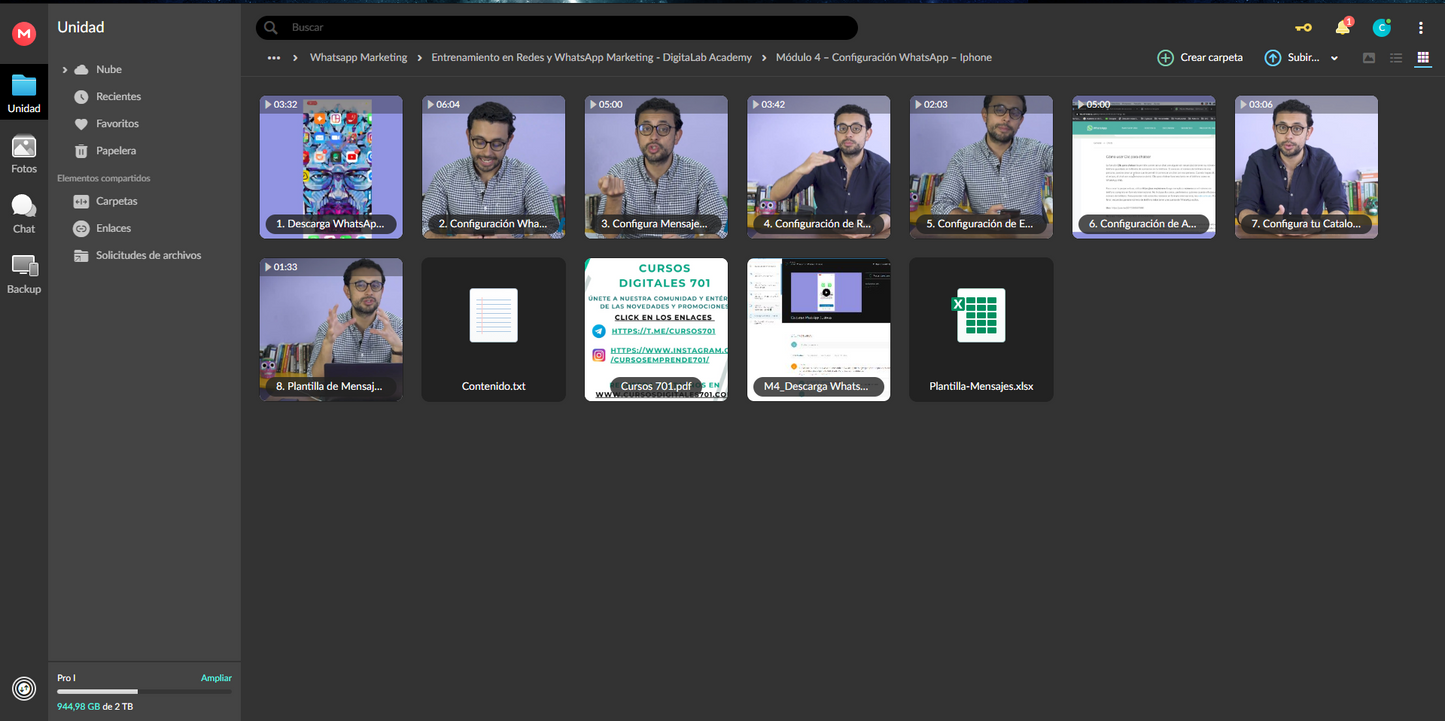
Task: Go to Entrenamiento en Redes breadcrumb
Action: 591,58
